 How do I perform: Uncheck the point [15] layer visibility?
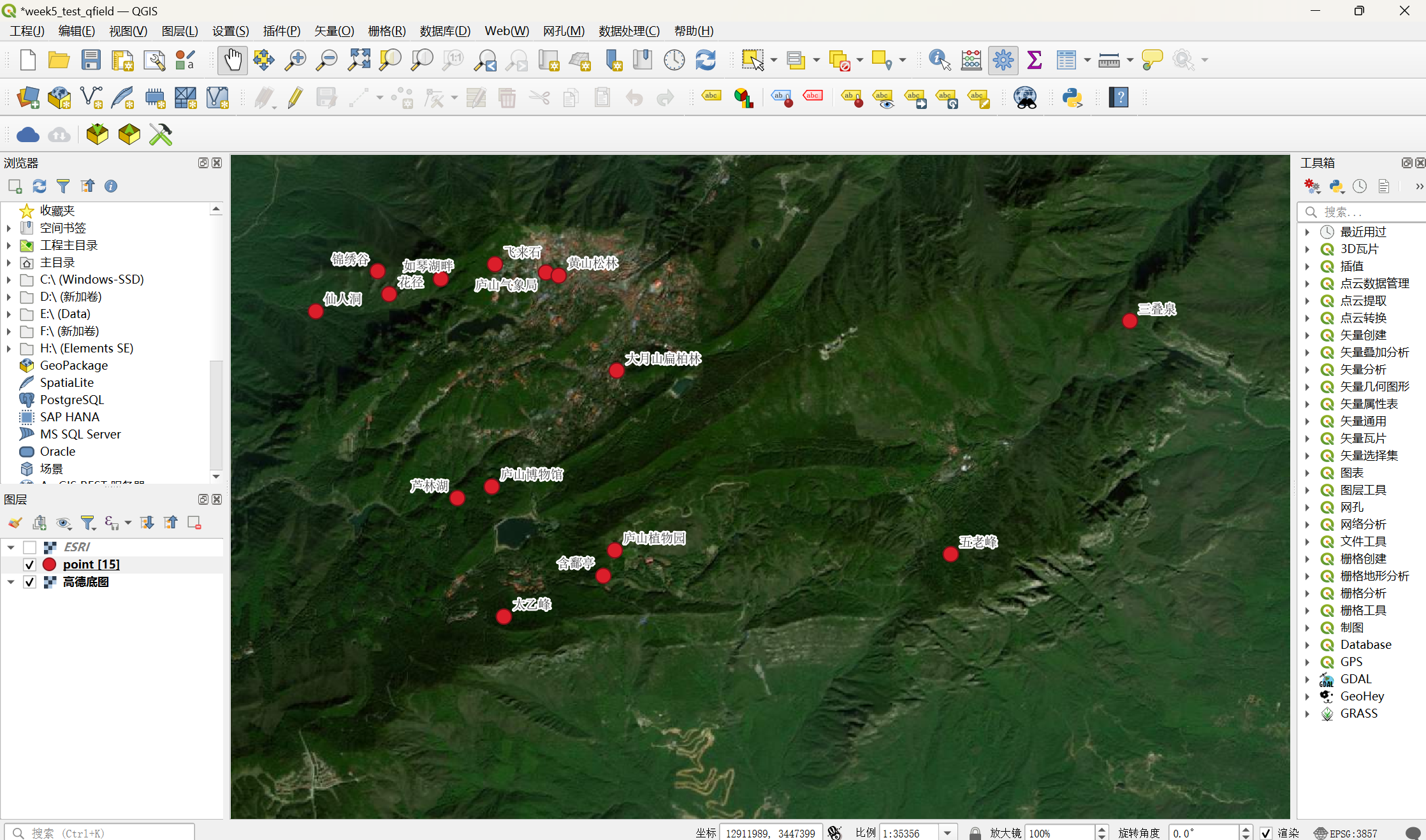[29, 564]
